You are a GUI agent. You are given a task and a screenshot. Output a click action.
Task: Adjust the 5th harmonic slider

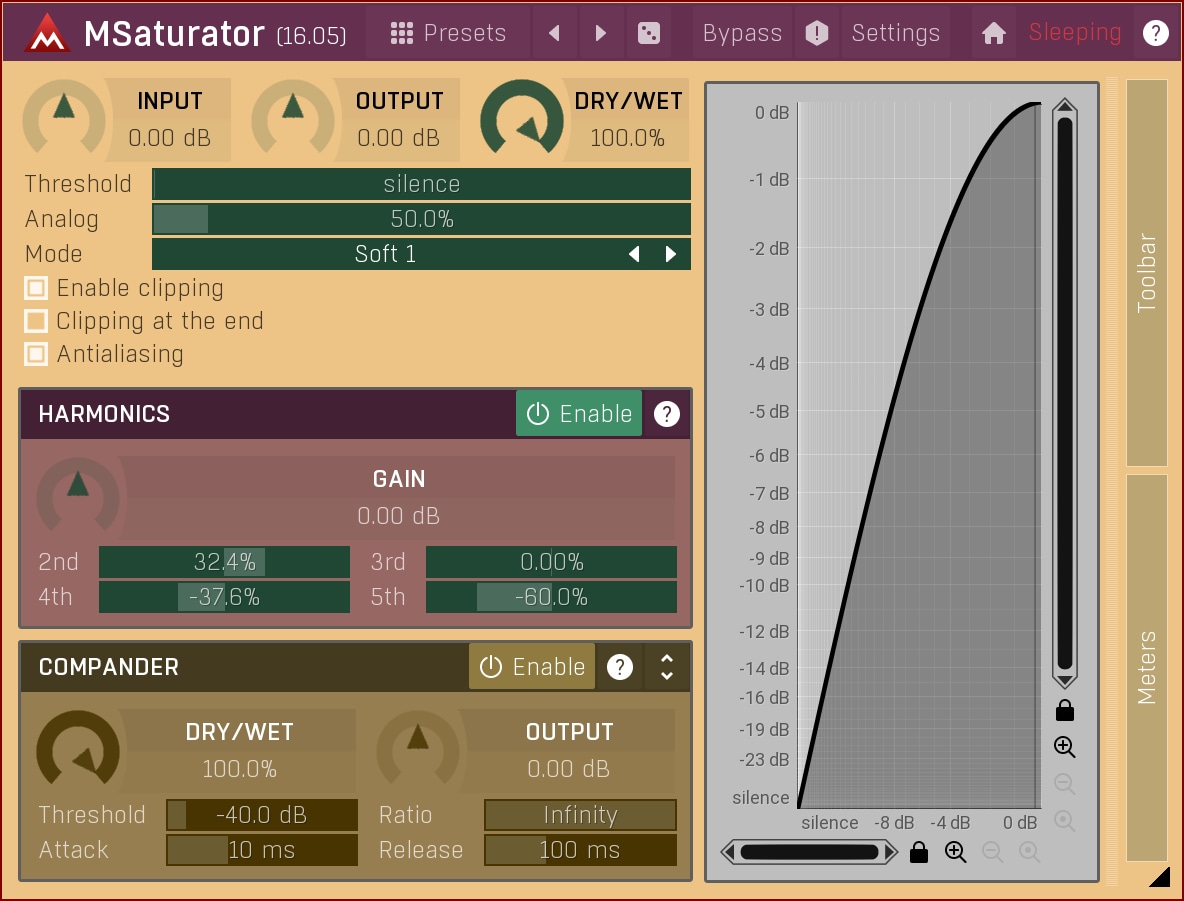[551, 597]
